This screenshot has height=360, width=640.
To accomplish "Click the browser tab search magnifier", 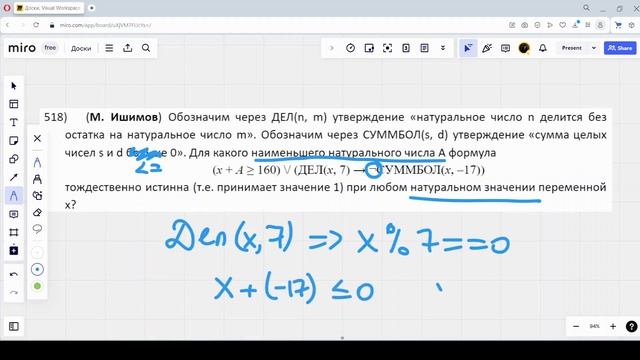I will pyautogui.click(x=587, y=8).
